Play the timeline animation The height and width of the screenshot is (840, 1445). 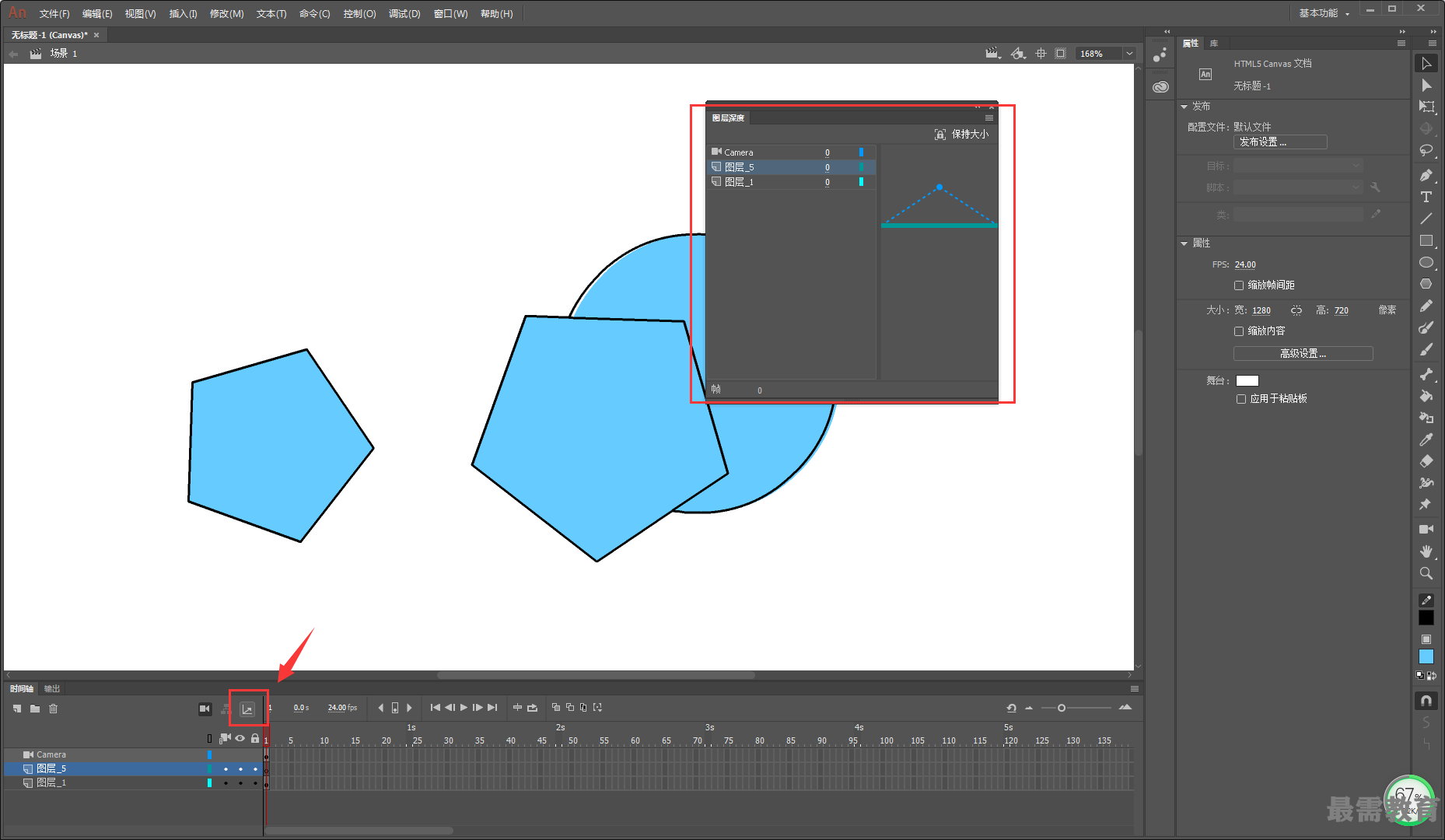(464, 708)
